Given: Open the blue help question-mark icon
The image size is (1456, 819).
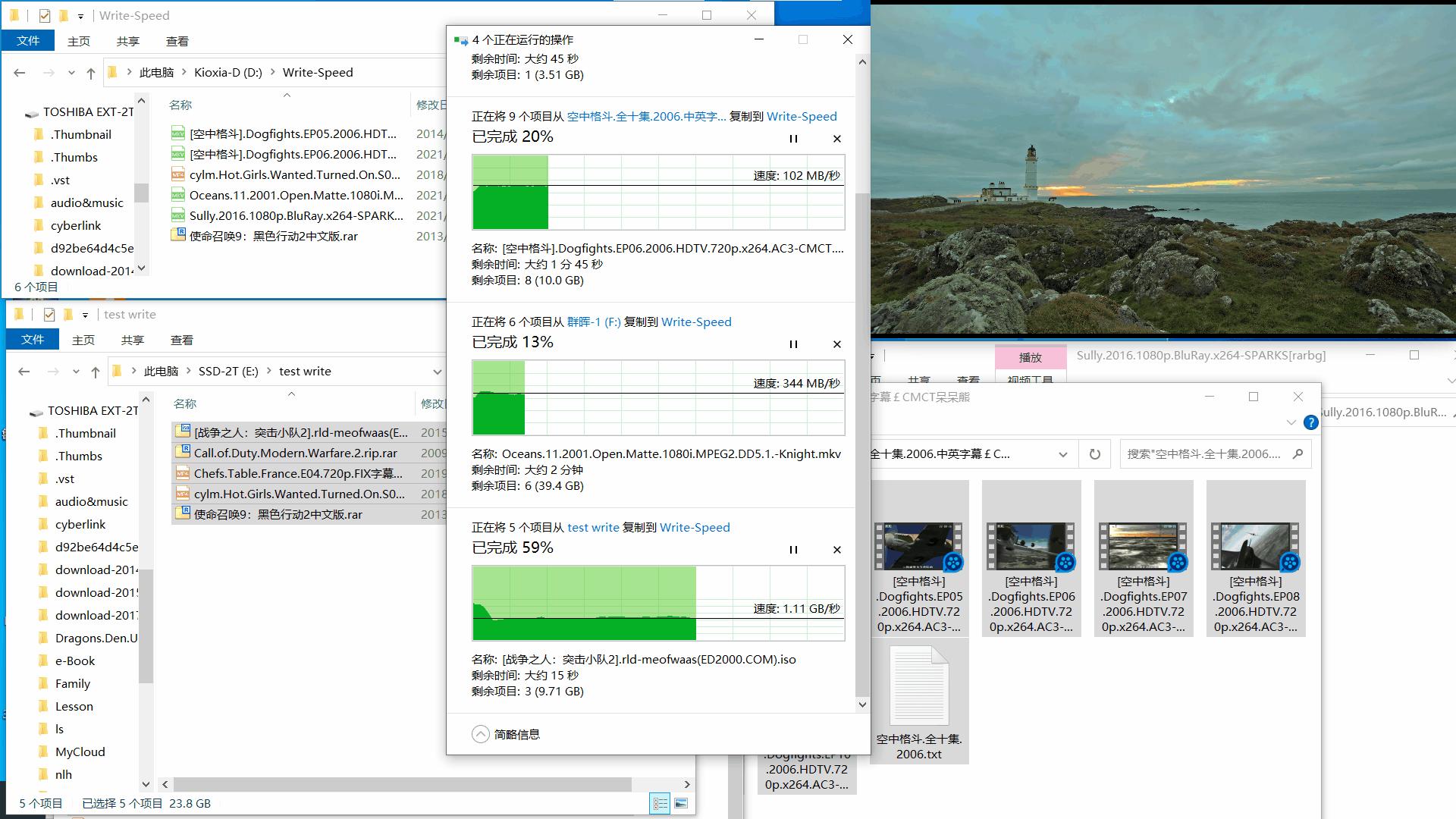Looking at the screenshot, I should (x=1311, y=422).
